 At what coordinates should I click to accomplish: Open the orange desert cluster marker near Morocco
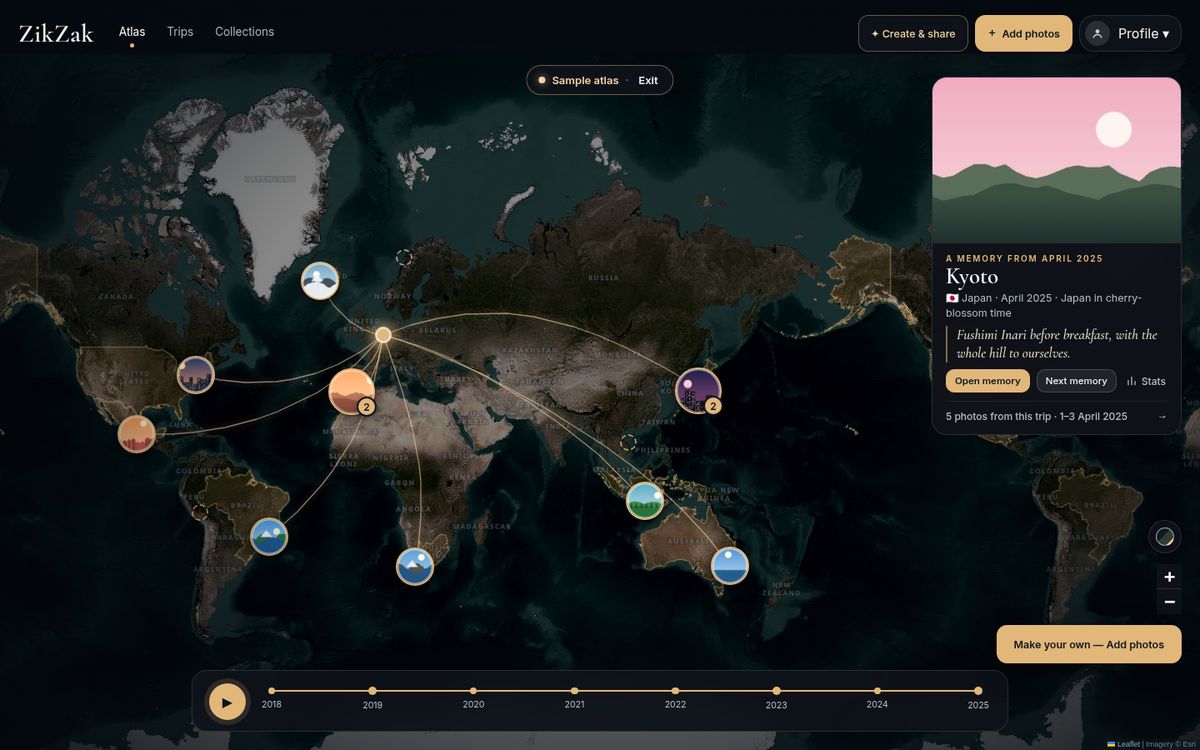pos(352,391)
